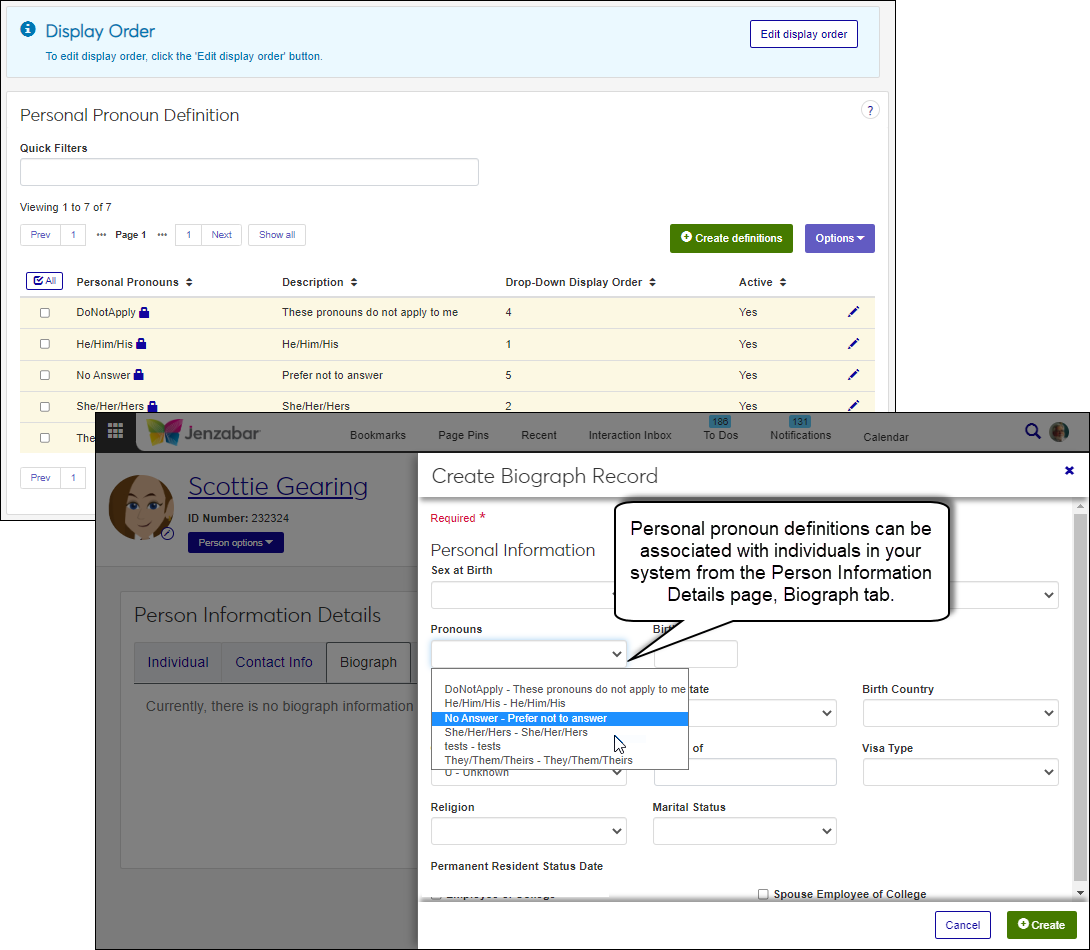Open the Marital Status dropdown
1090x950 pixels.
(744, 831)
